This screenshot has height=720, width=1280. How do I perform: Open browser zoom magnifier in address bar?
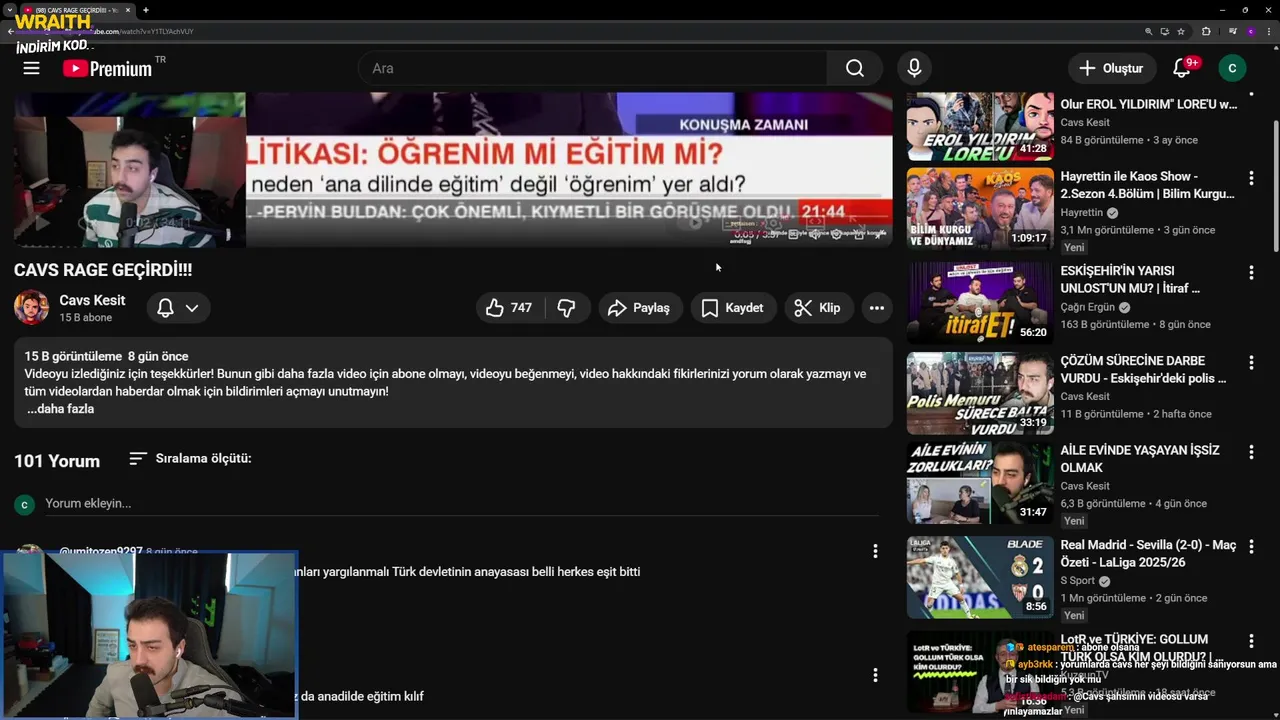[1149, 31]
